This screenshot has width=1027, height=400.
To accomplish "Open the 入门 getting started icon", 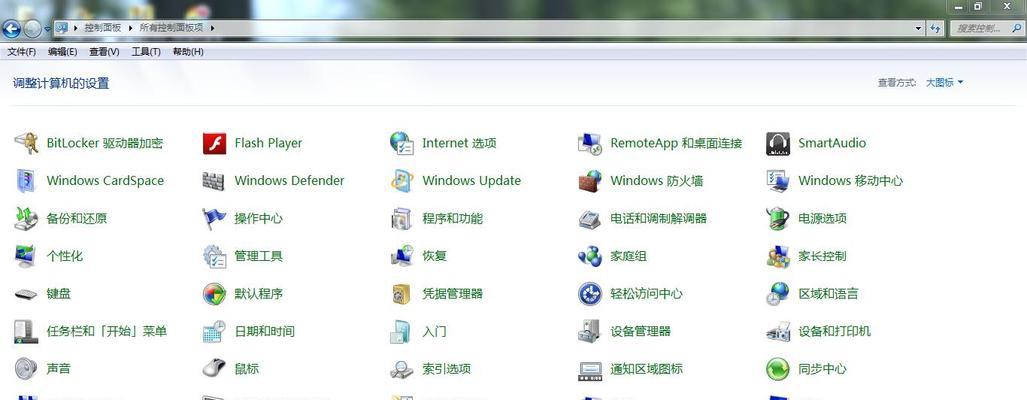I will 402,331.
